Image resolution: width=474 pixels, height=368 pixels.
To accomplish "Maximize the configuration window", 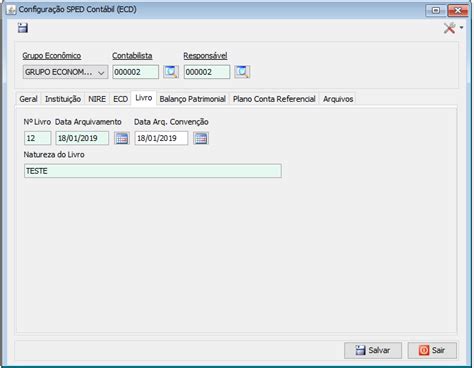I will click(x=436, y=10).
